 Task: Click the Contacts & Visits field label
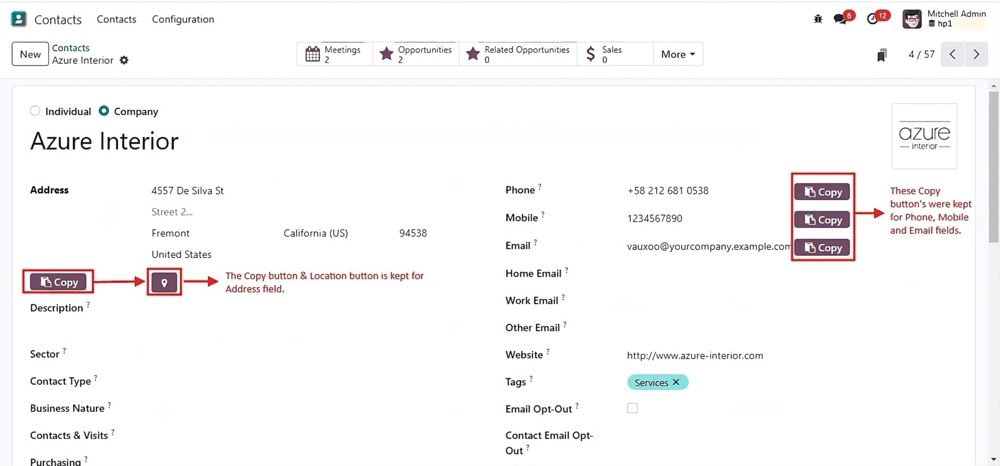coord(69,435)
